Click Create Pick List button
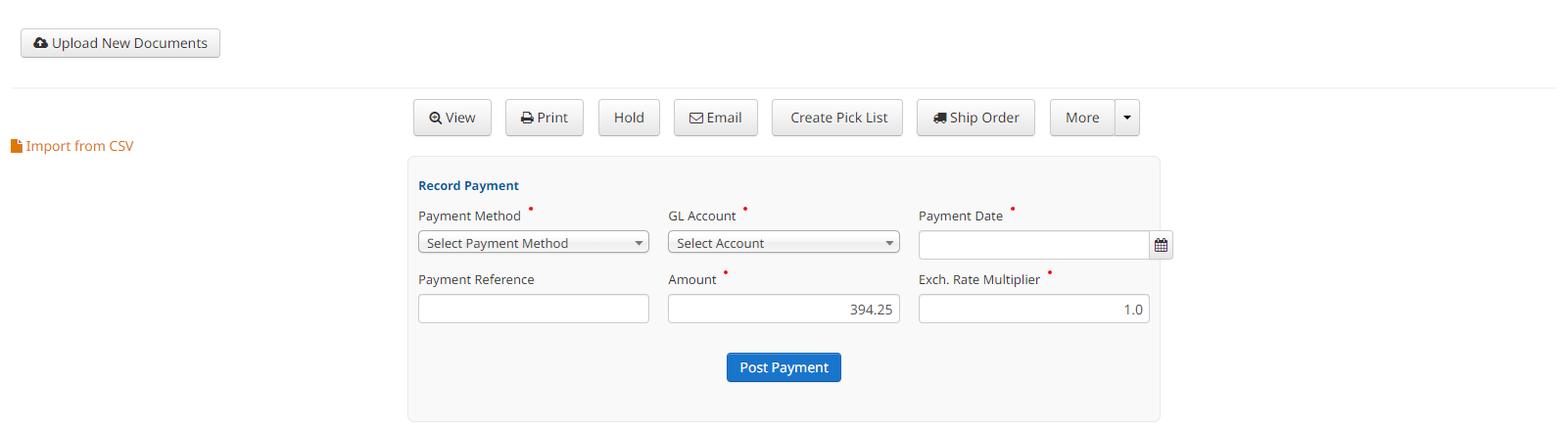Viewport: 1568px width, 433px height. tap(837, 118)
